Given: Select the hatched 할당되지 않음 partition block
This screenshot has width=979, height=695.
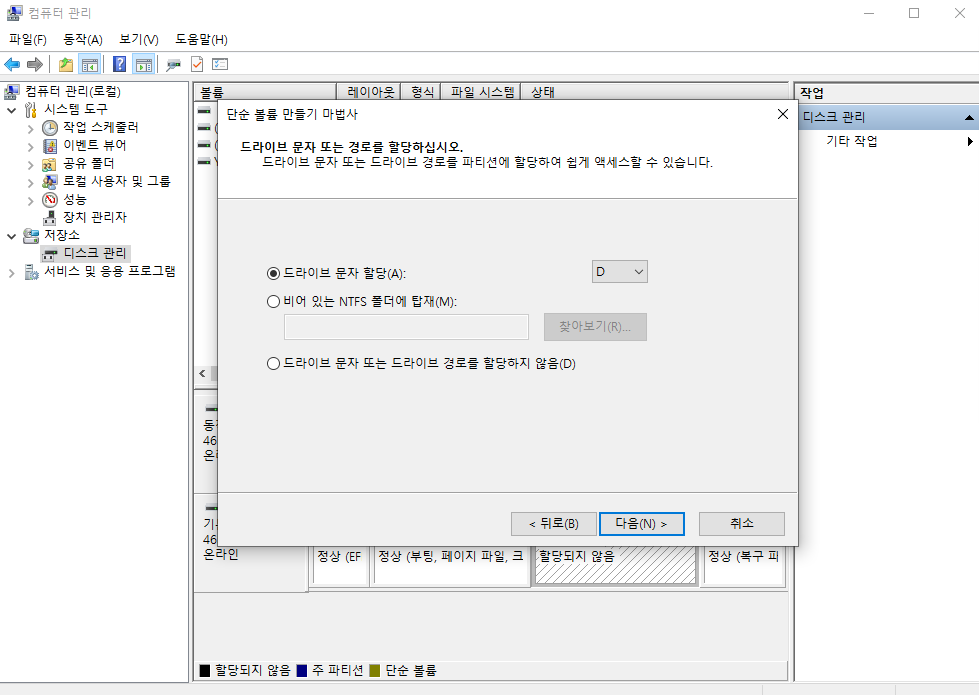Looking at the screenshot, I should 616,566.
